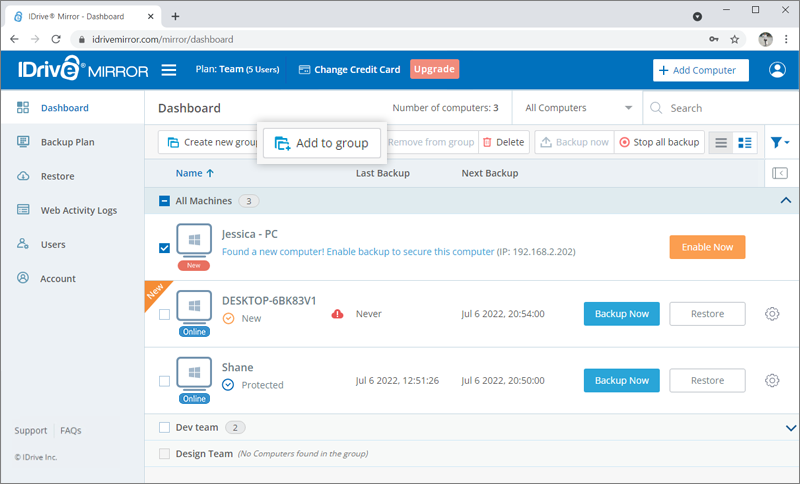Bookmark this page with star icon
The height and width of the screenshot is (484, 800).
(x=734, y=39)
